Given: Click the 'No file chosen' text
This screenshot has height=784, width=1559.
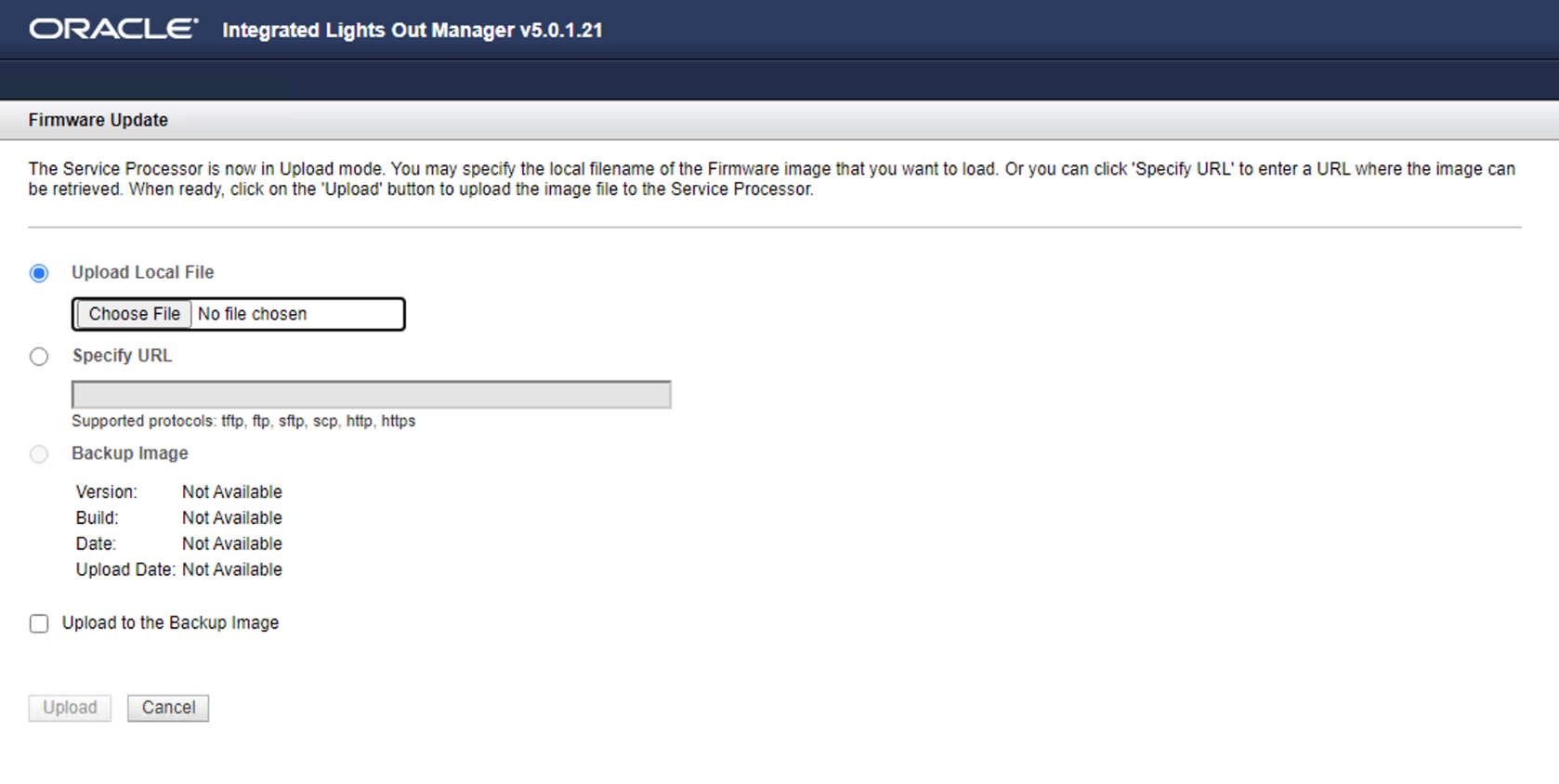Looking at the screenshot, I should [252, 314].
